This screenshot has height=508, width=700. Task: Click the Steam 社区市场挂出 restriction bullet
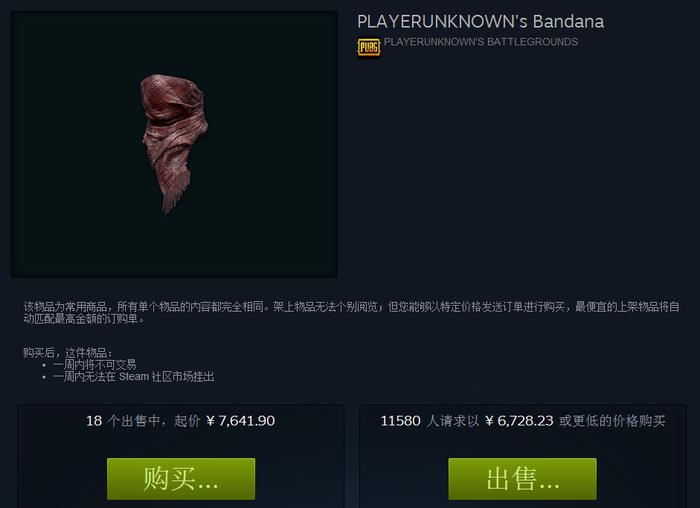point(133,377)
